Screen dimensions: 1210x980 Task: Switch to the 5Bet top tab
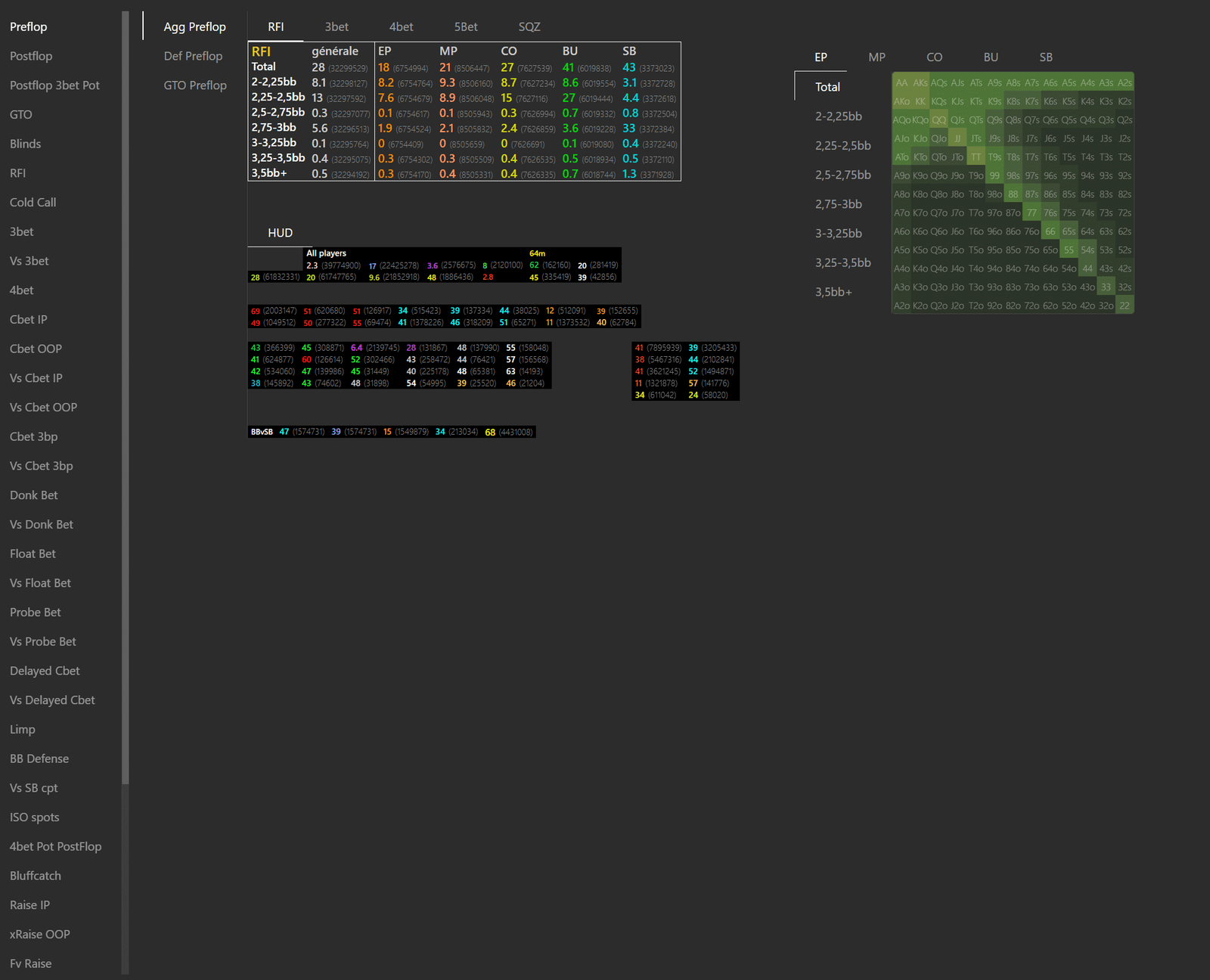coord(466,27)
